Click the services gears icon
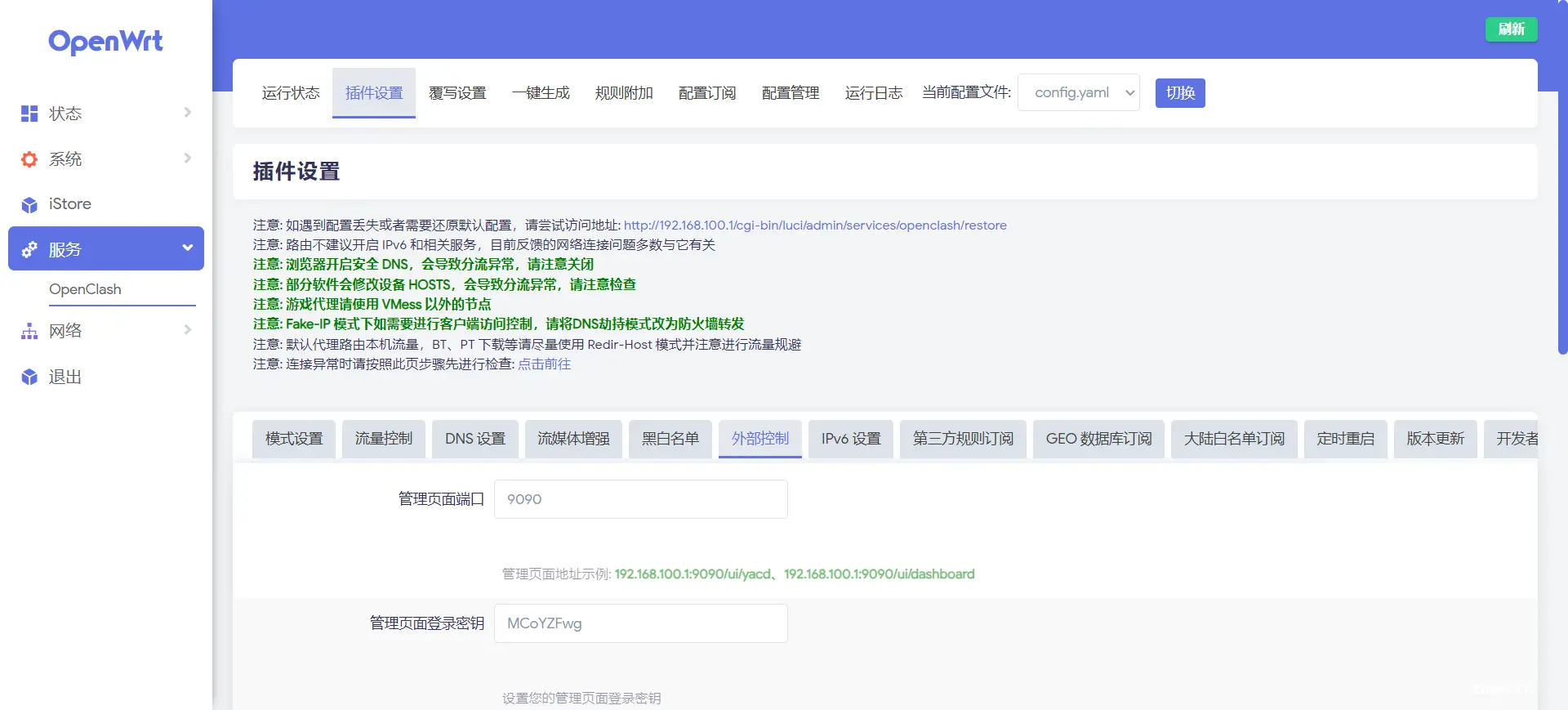The width and height of the screenshot is (1568, 710). pos(29,249)
